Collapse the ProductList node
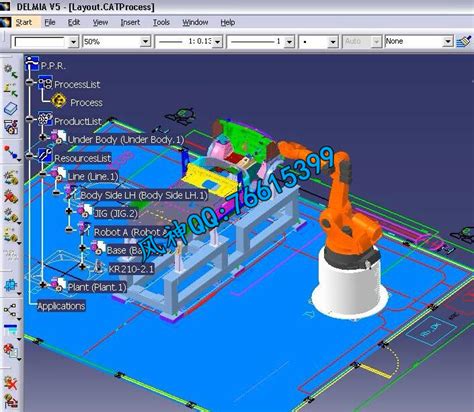Viewport: 474px width, 412px height. pyautogui.click(x=30, y=119)
